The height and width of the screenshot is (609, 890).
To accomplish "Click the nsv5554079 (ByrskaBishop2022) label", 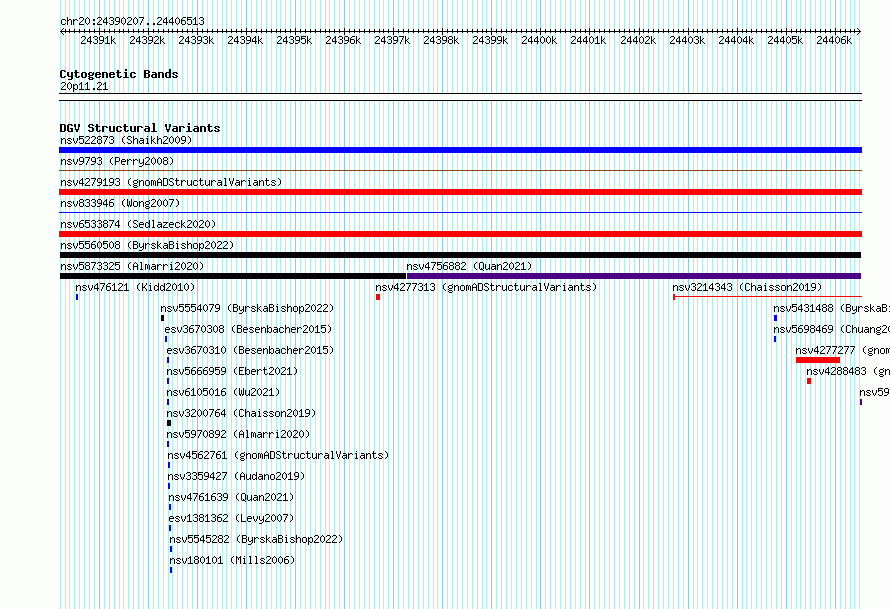I will (247, 308).
